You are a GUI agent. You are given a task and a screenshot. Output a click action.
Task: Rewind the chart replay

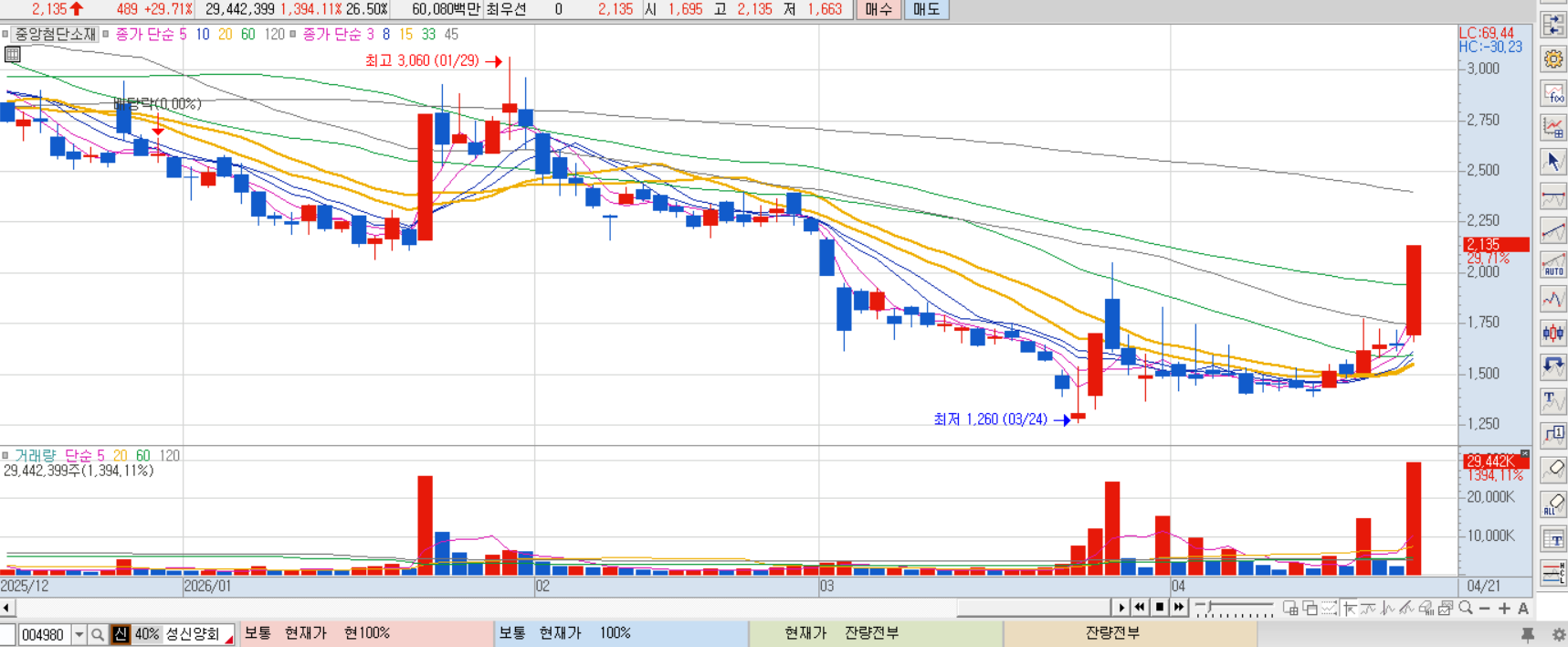point(1140,608)
